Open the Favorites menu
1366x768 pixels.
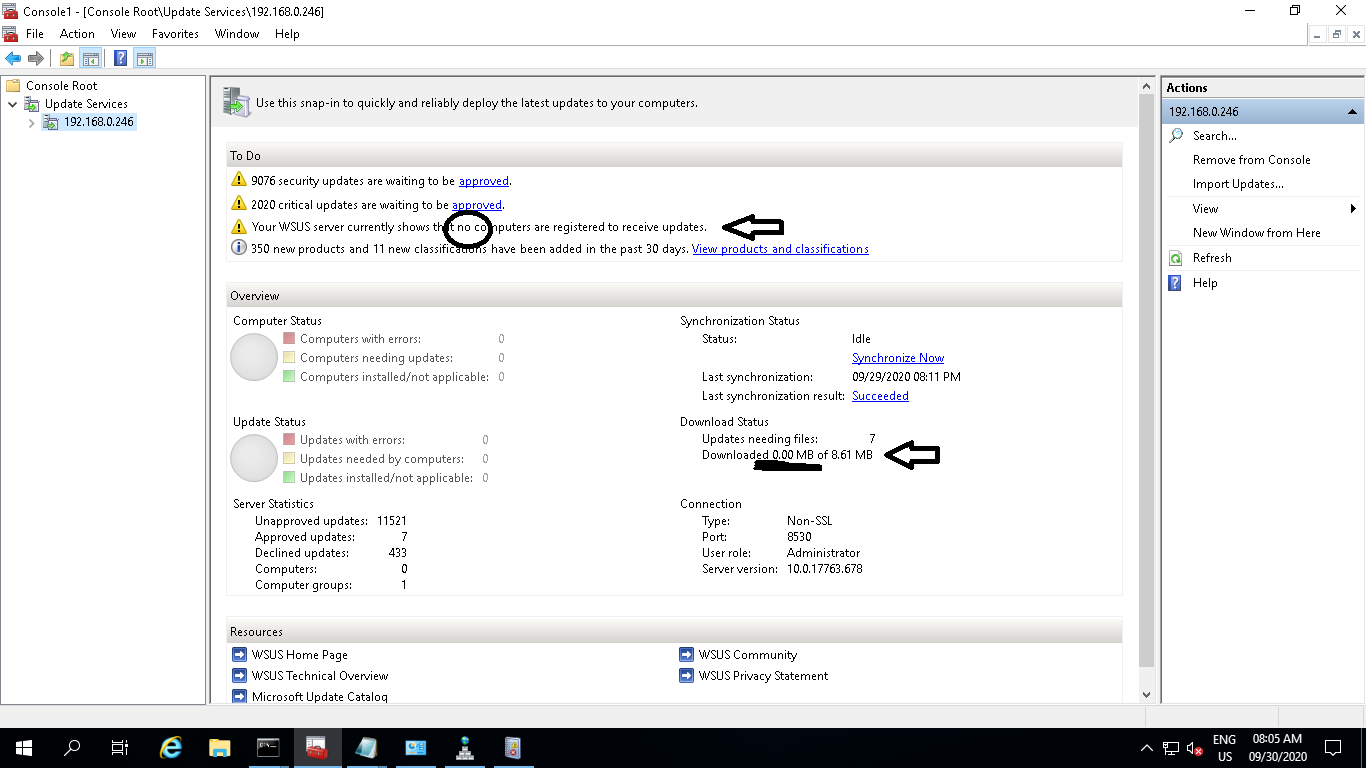(175, 34)
